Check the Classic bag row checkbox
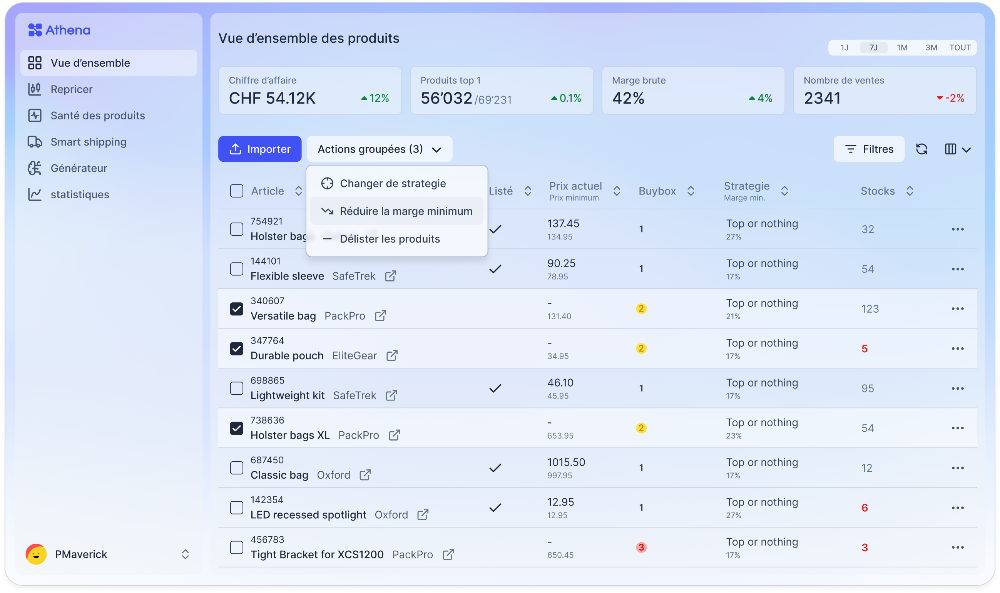1000x593 pixels. tap(237, 468)
